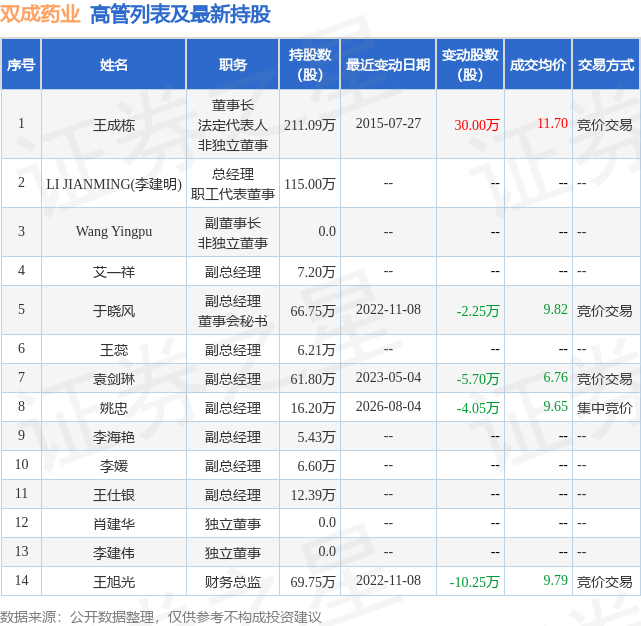Click 竞价交易 in 王成栋's row
641x626 pixels.
(x=605, y=125)
